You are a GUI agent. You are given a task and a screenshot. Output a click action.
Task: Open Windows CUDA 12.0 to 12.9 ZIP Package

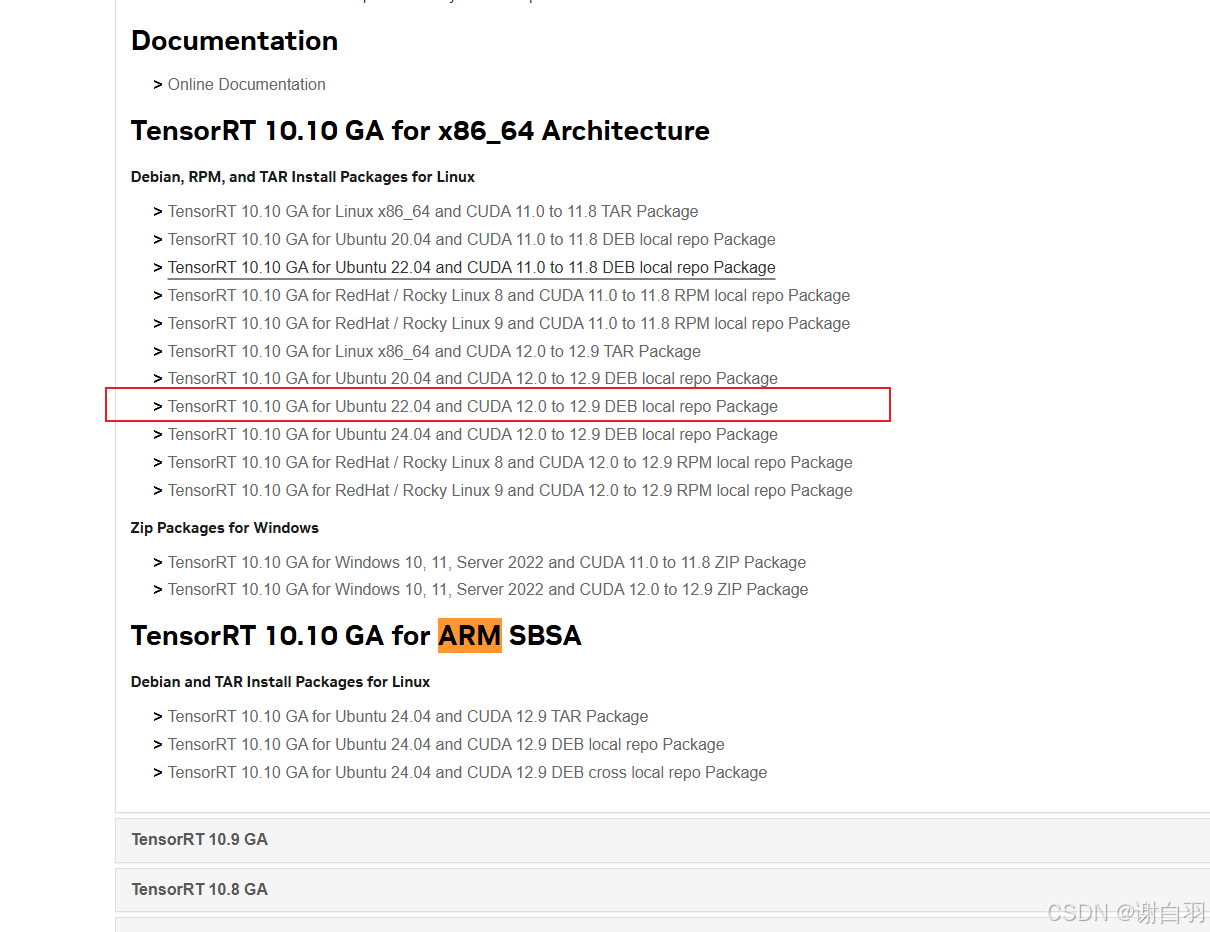[x=488, y=590]
